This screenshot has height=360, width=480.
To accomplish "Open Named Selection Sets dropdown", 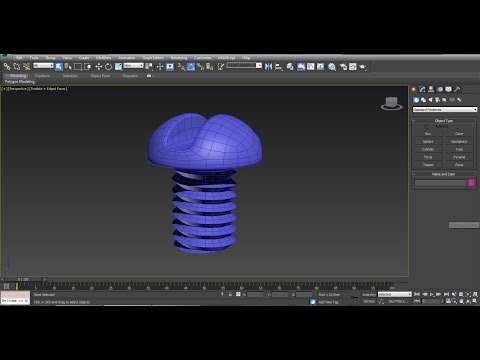I will [244, 65].
